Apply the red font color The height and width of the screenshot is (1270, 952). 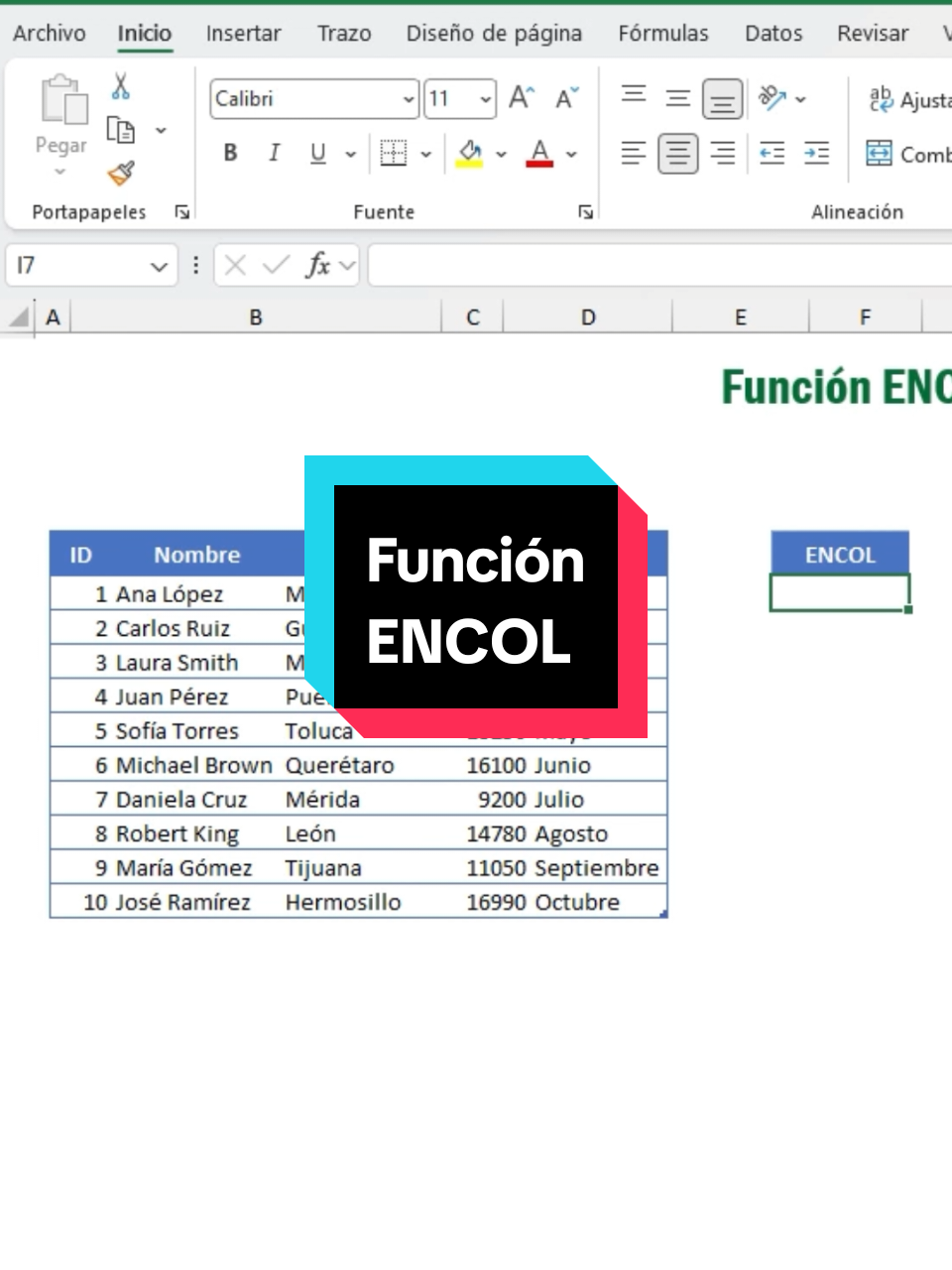coord(539,153)
